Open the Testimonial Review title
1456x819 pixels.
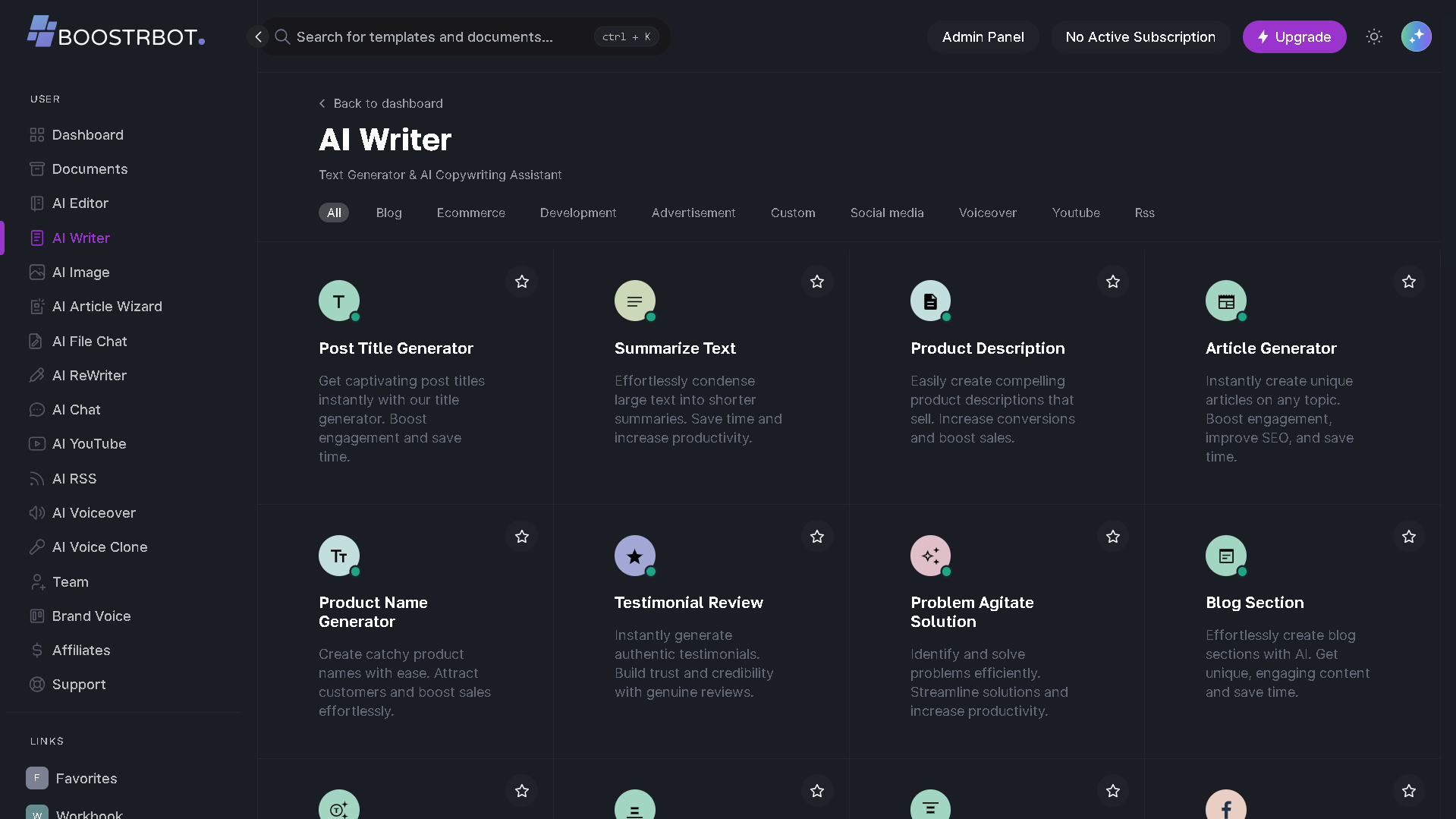pyautogui.click(x=689, y=603)
